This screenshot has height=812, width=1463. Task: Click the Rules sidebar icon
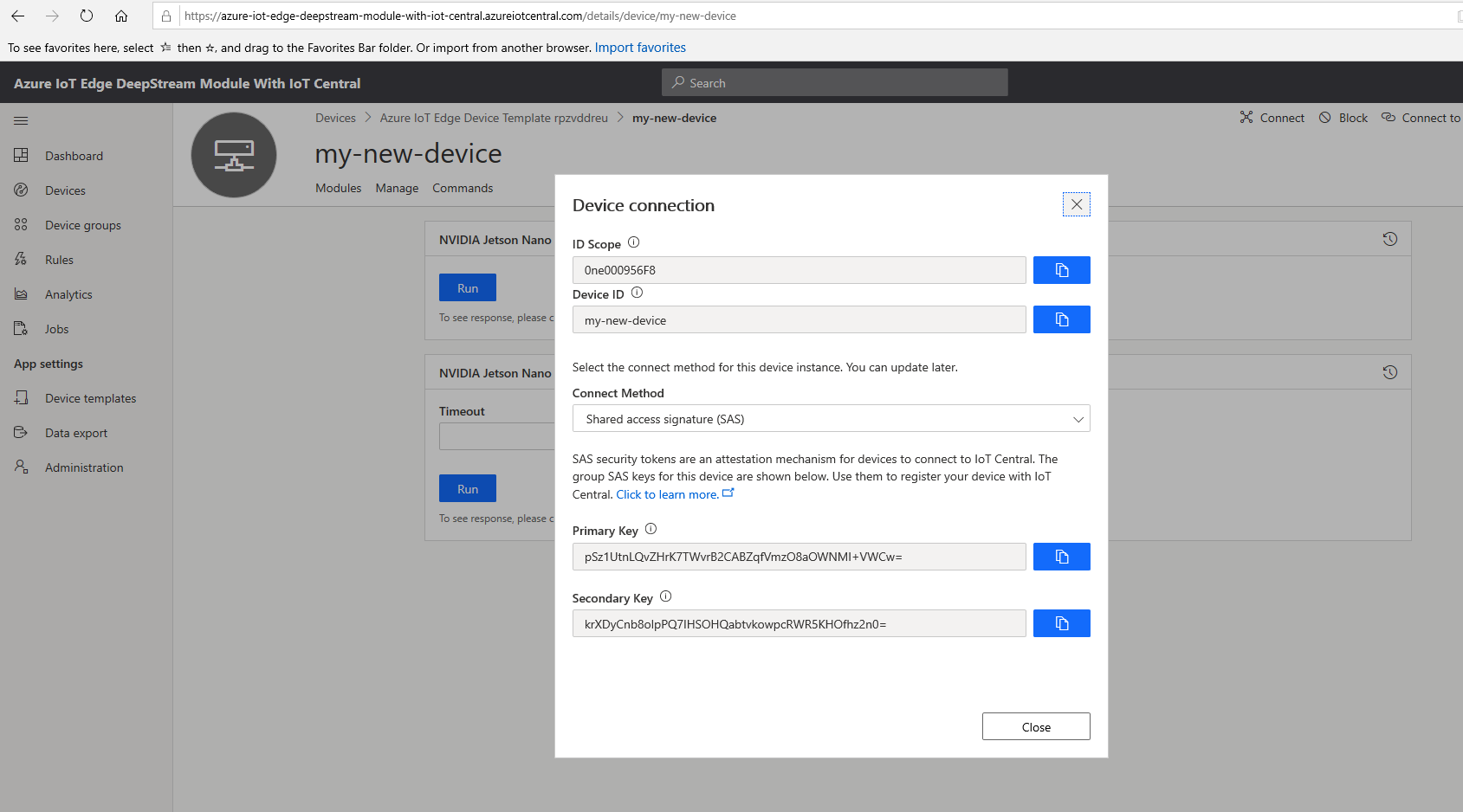[x=21, y=259]
